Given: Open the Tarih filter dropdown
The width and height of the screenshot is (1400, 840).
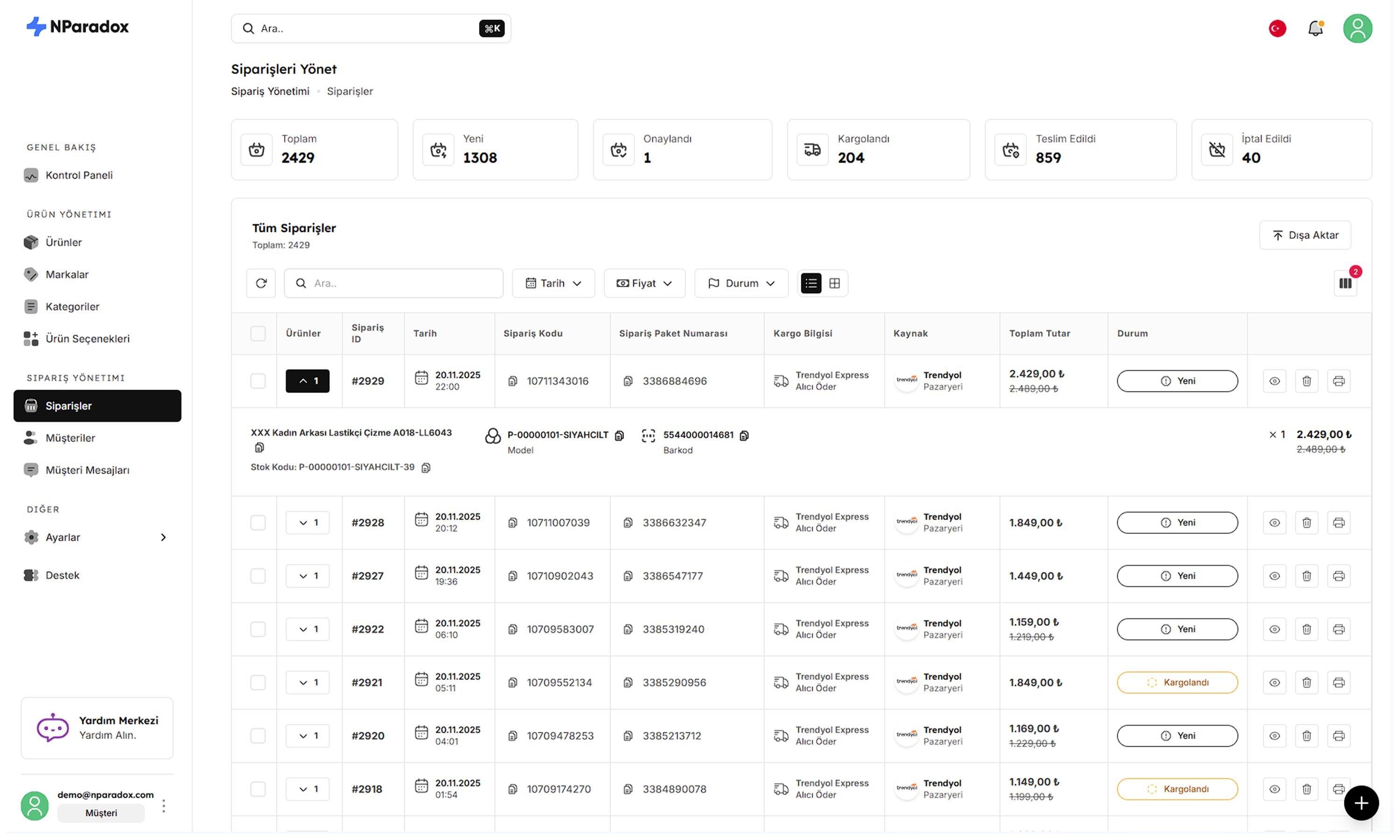Looking at the screenshot, I should [553, 283].
